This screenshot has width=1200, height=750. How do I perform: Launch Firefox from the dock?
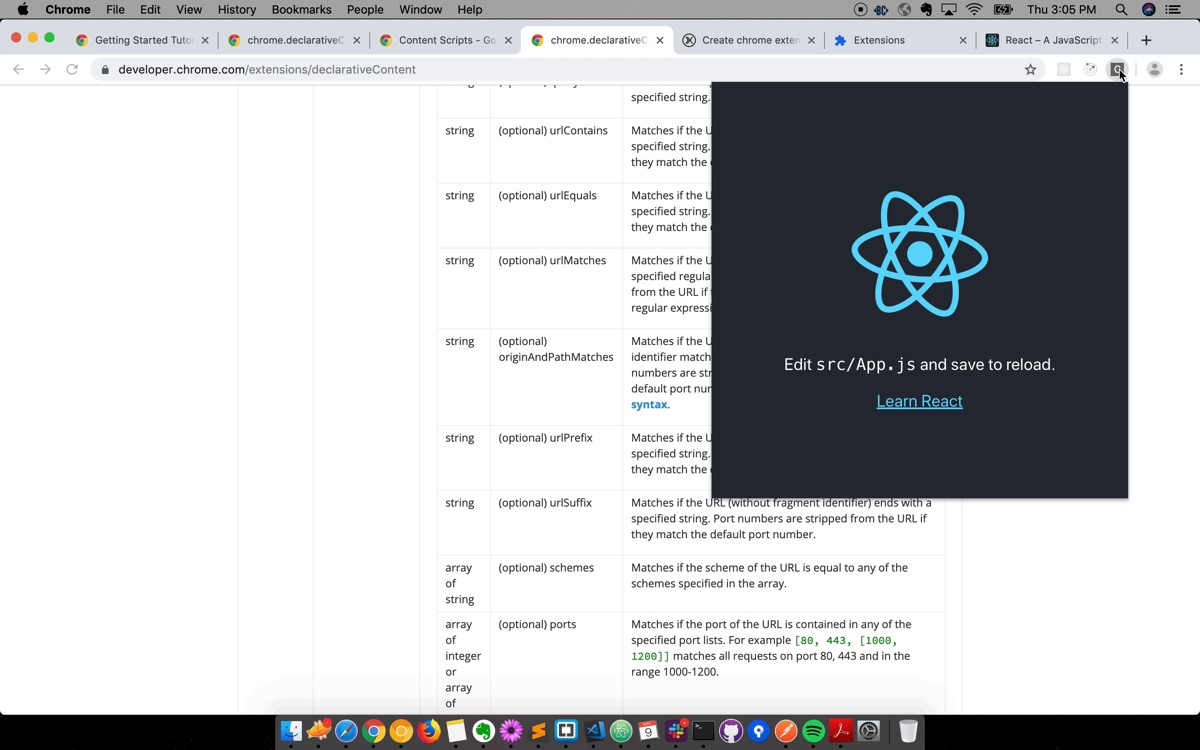(429, 731)
